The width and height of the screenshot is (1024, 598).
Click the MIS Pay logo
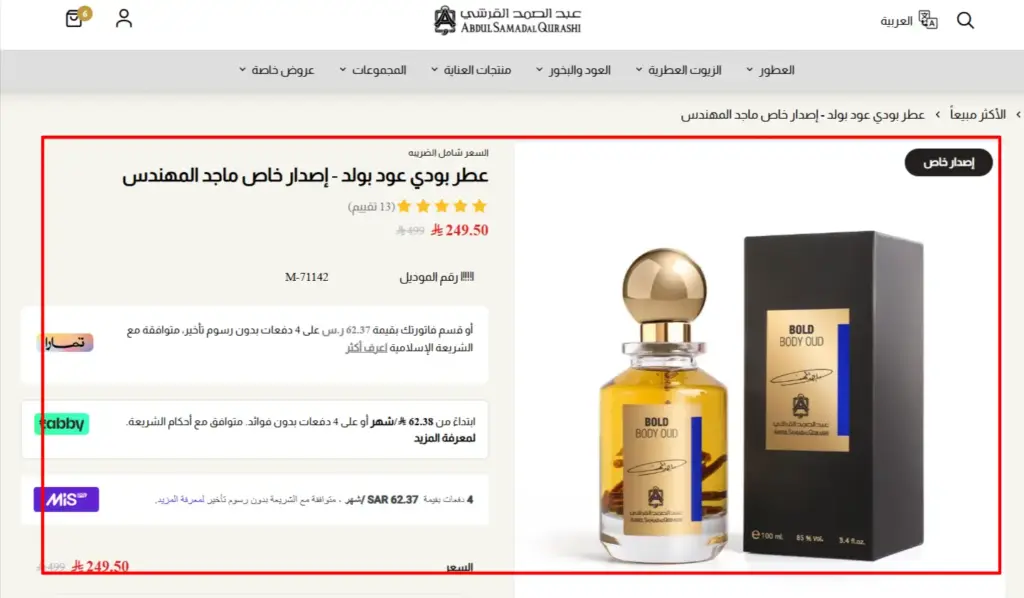(66, 499)
